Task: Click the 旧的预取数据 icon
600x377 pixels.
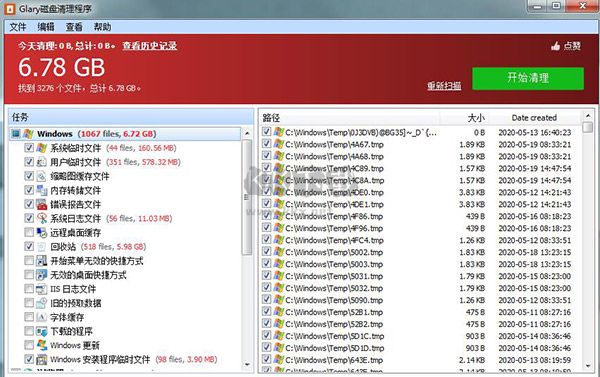Action: (41, 303)
